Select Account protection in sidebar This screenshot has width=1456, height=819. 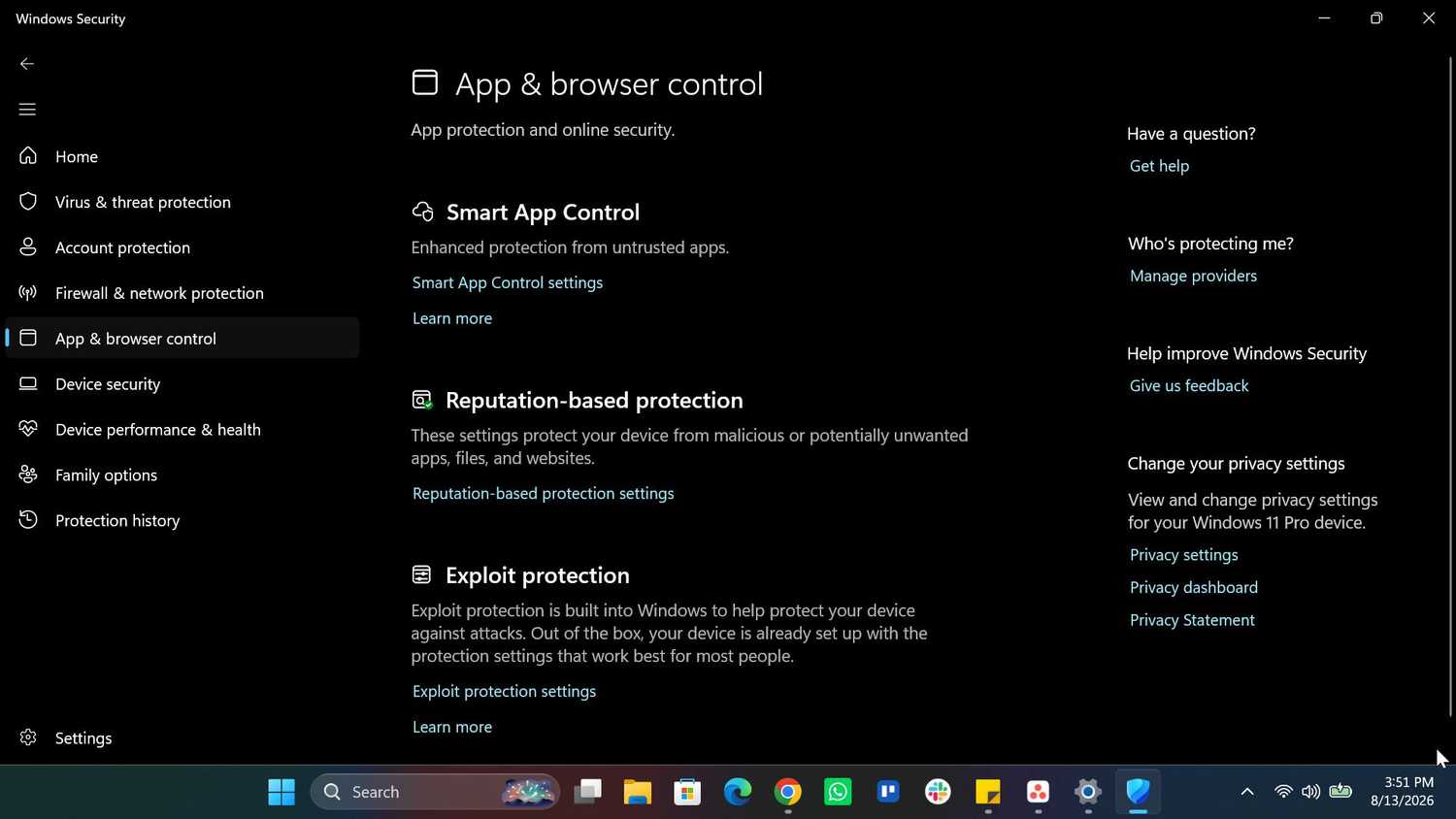click(182, 247)
